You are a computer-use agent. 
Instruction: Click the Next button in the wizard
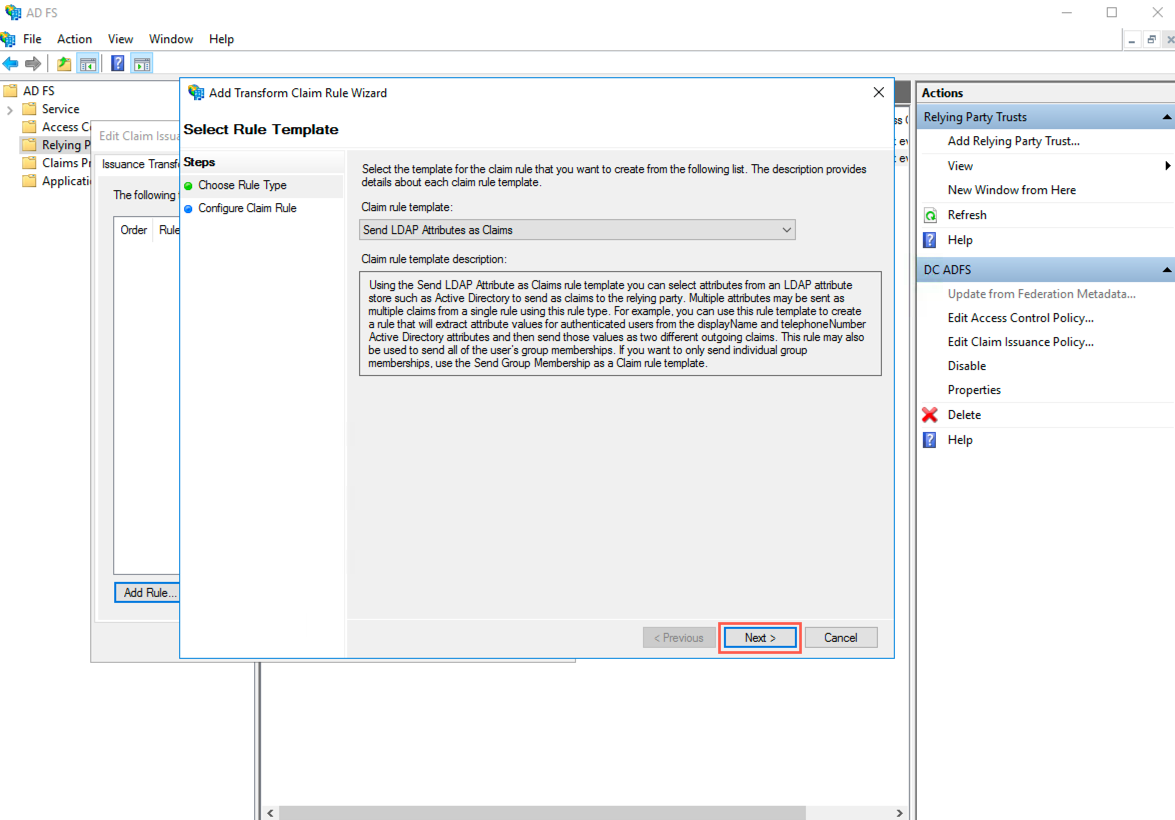[759, 637]
